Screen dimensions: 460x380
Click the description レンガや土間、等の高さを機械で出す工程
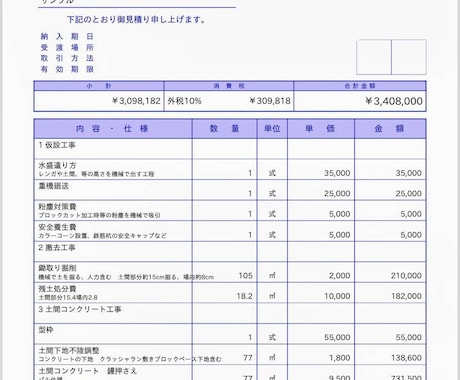coord(96,174)
